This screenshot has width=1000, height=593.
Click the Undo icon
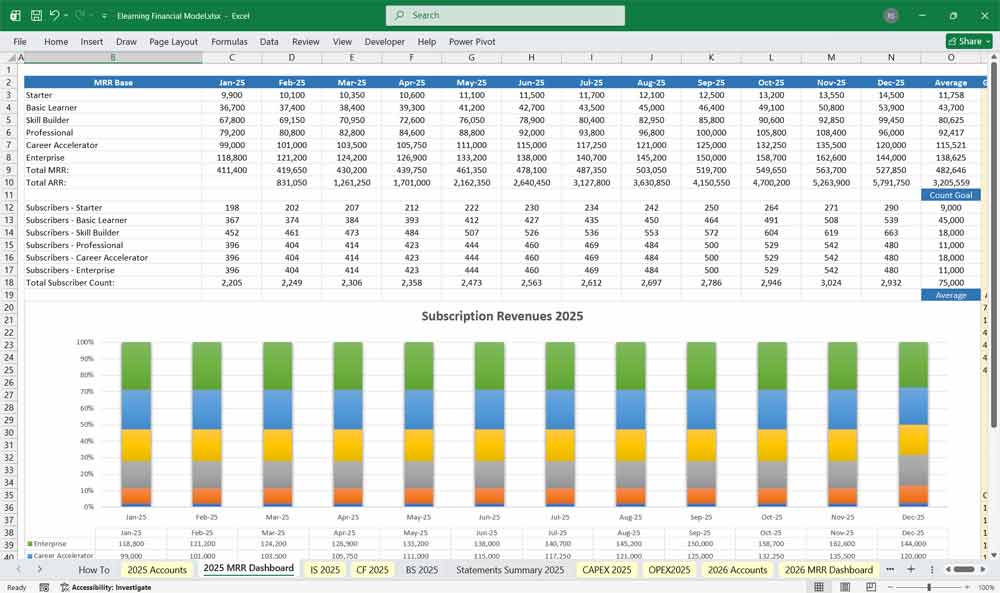coord(56,15)
